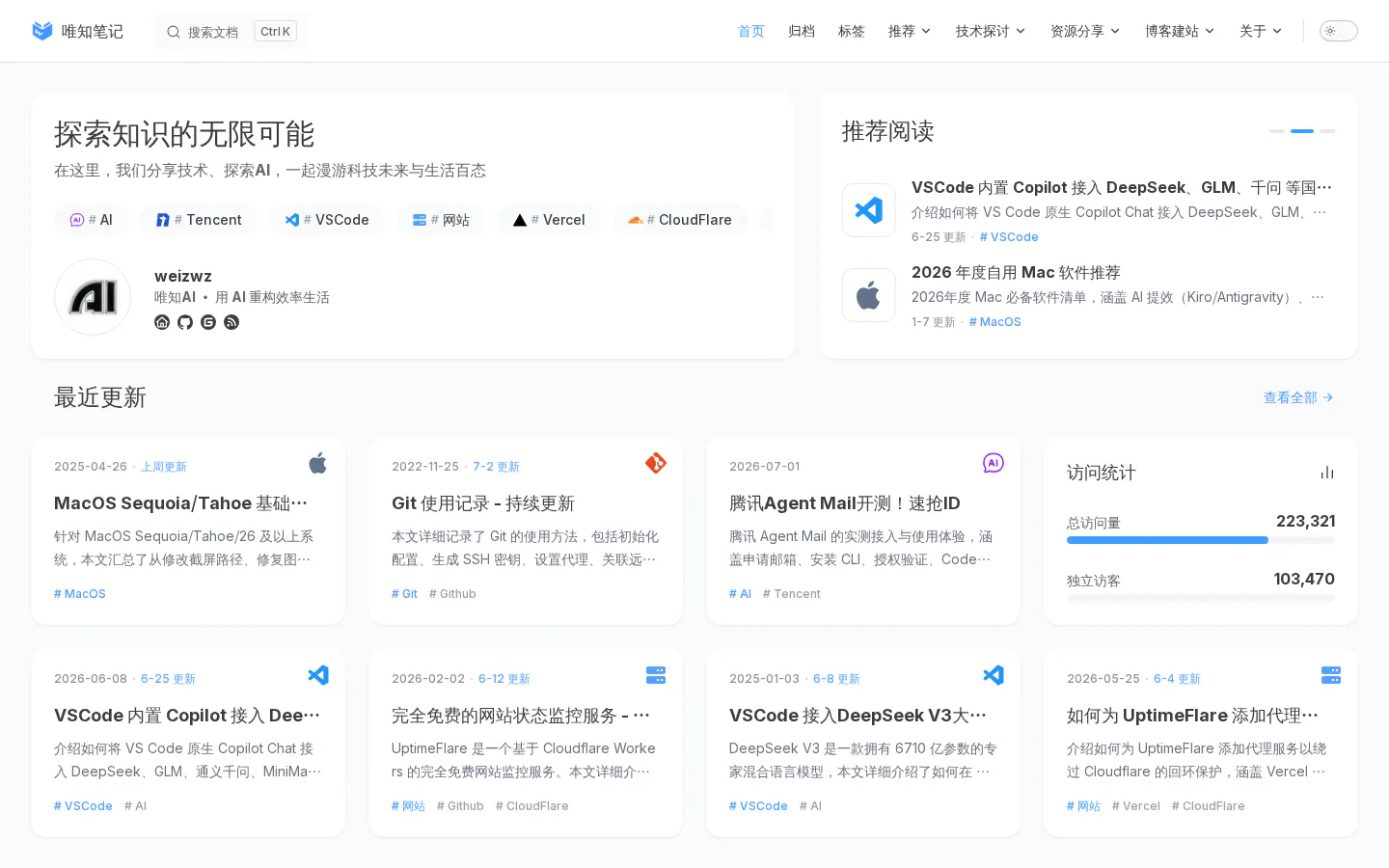Open the 博客建站 dropdown
The height and width of the screenshot is (868, 1389).
pos(1180,31)
